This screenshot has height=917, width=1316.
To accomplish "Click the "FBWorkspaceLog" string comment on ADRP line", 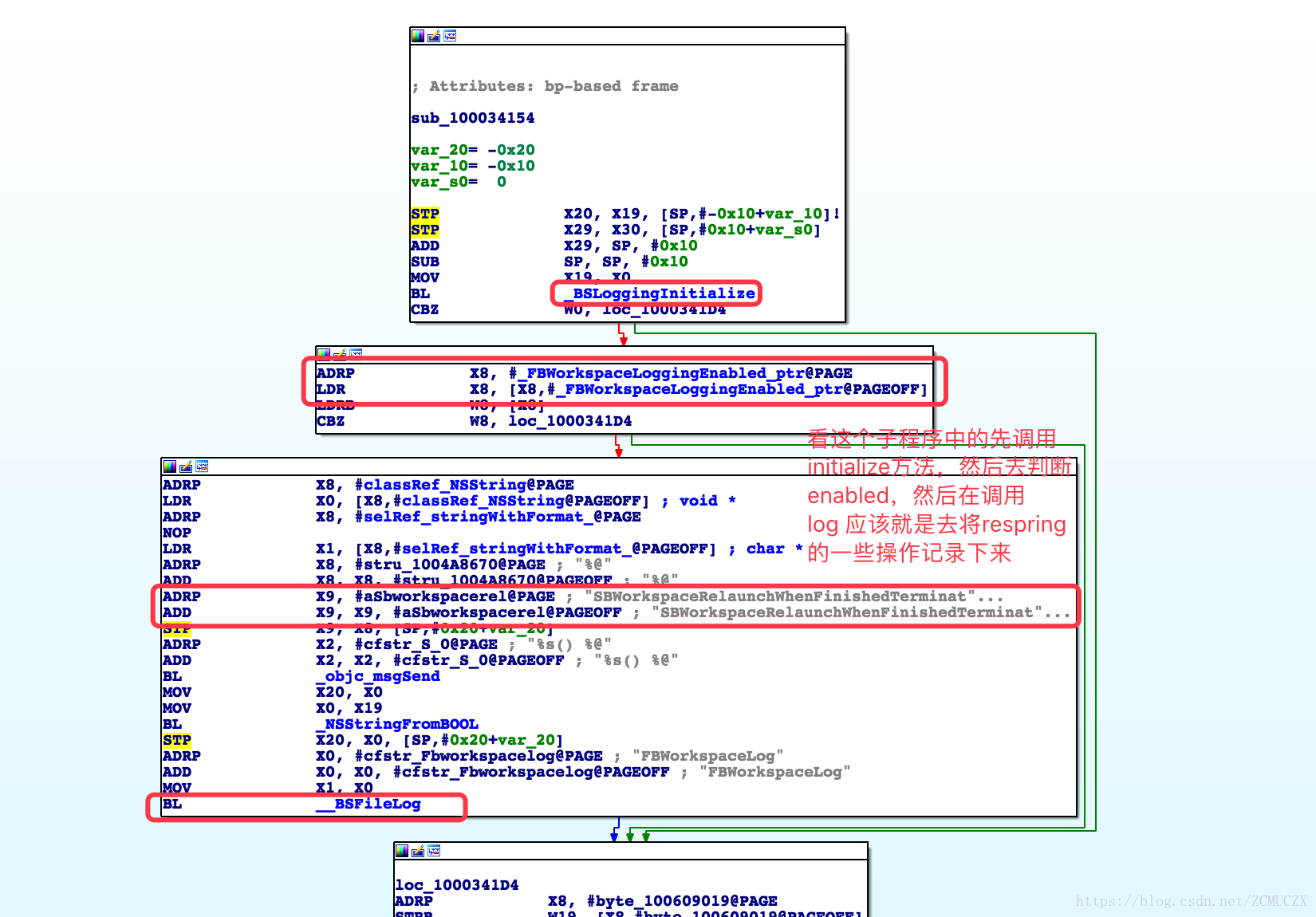I will coord(707,756).
